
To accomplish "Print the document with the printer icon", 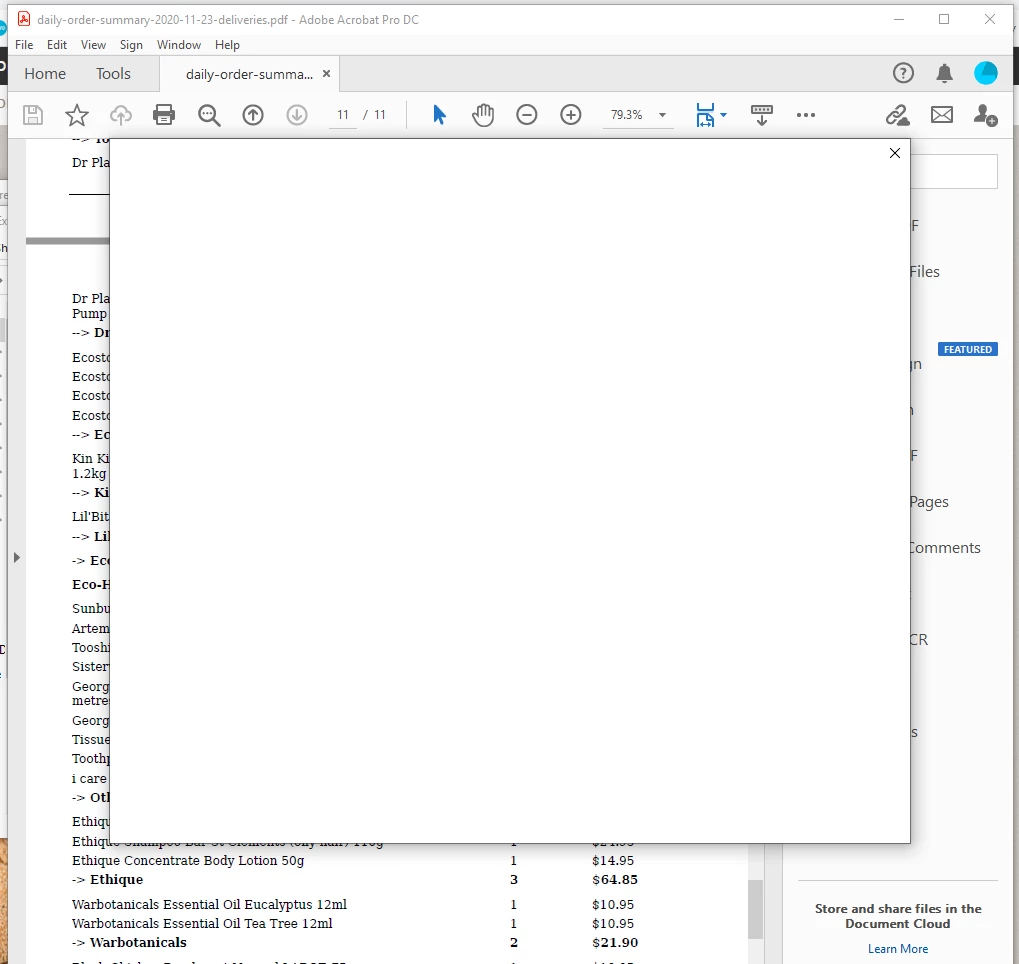I will coord(164,115).
